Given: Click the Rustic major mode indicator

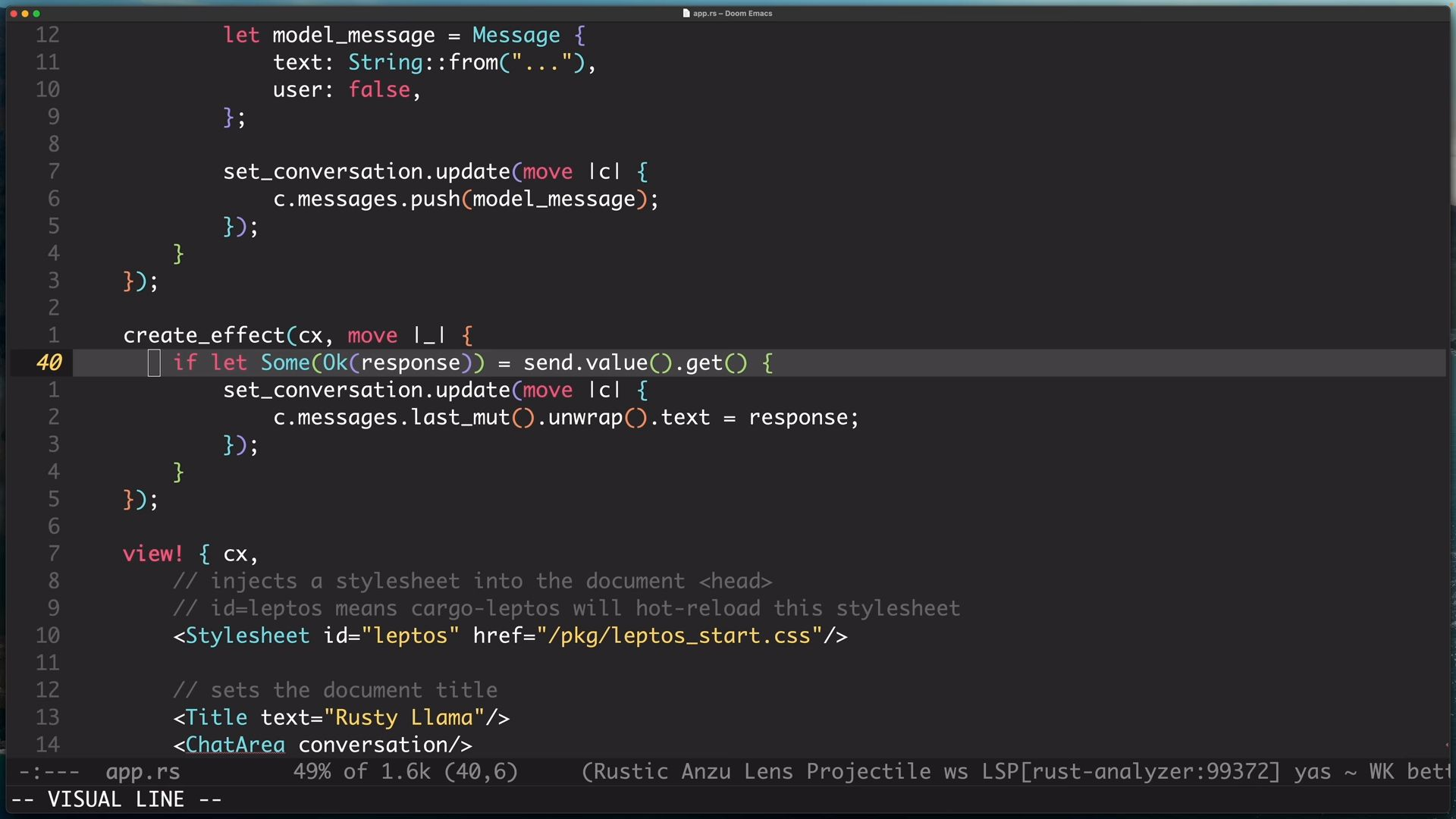Looking at the screenshot, I should [629, 772].
